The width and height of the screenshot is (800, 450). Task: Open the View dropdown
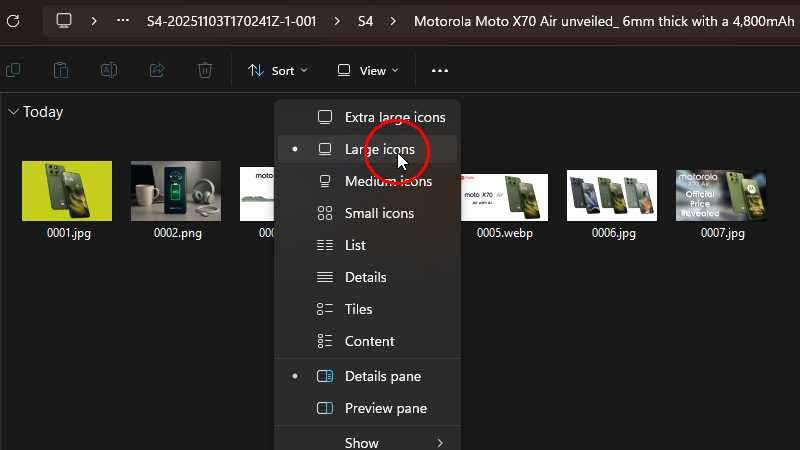point(368,71)
